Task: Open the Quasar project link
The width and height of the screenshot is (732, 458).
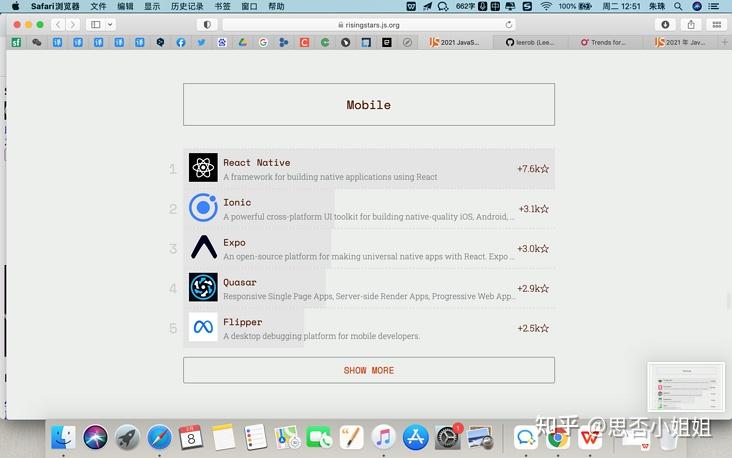Action: click(x=239, y=282)
